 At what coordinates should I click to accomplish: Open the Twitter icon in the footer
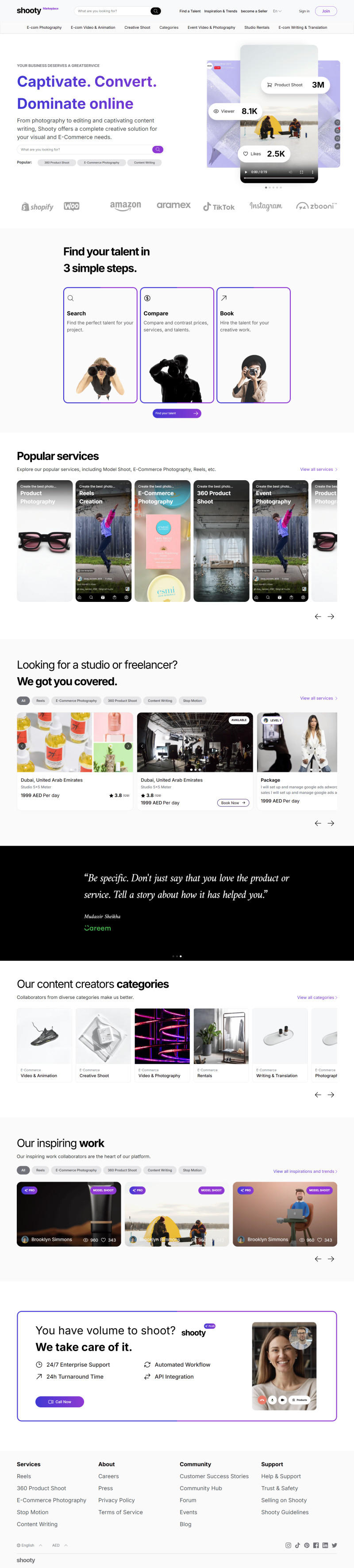[334, 1545]
